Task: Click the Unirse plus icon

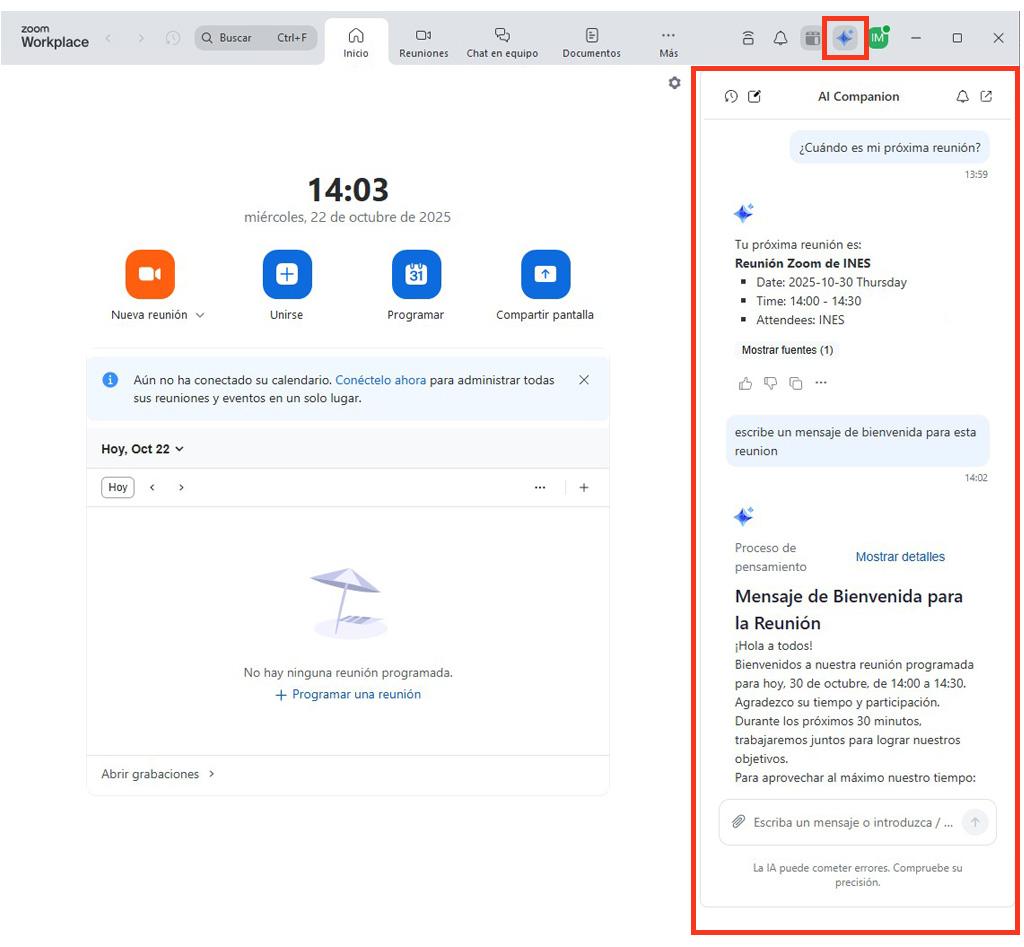Action: tap(287, 274)
